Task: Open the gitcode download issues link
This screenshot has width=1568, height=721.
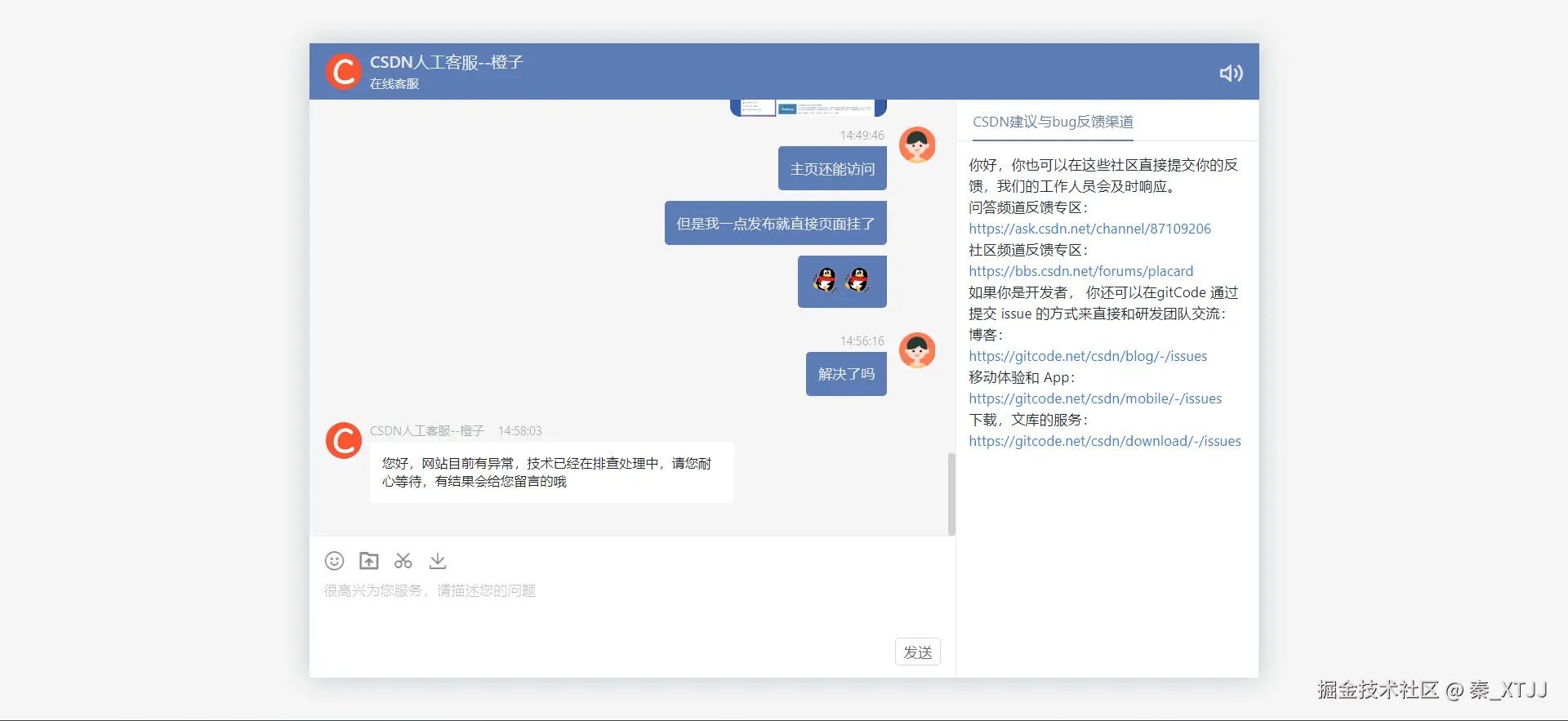Action: (x=1104, y=441)
